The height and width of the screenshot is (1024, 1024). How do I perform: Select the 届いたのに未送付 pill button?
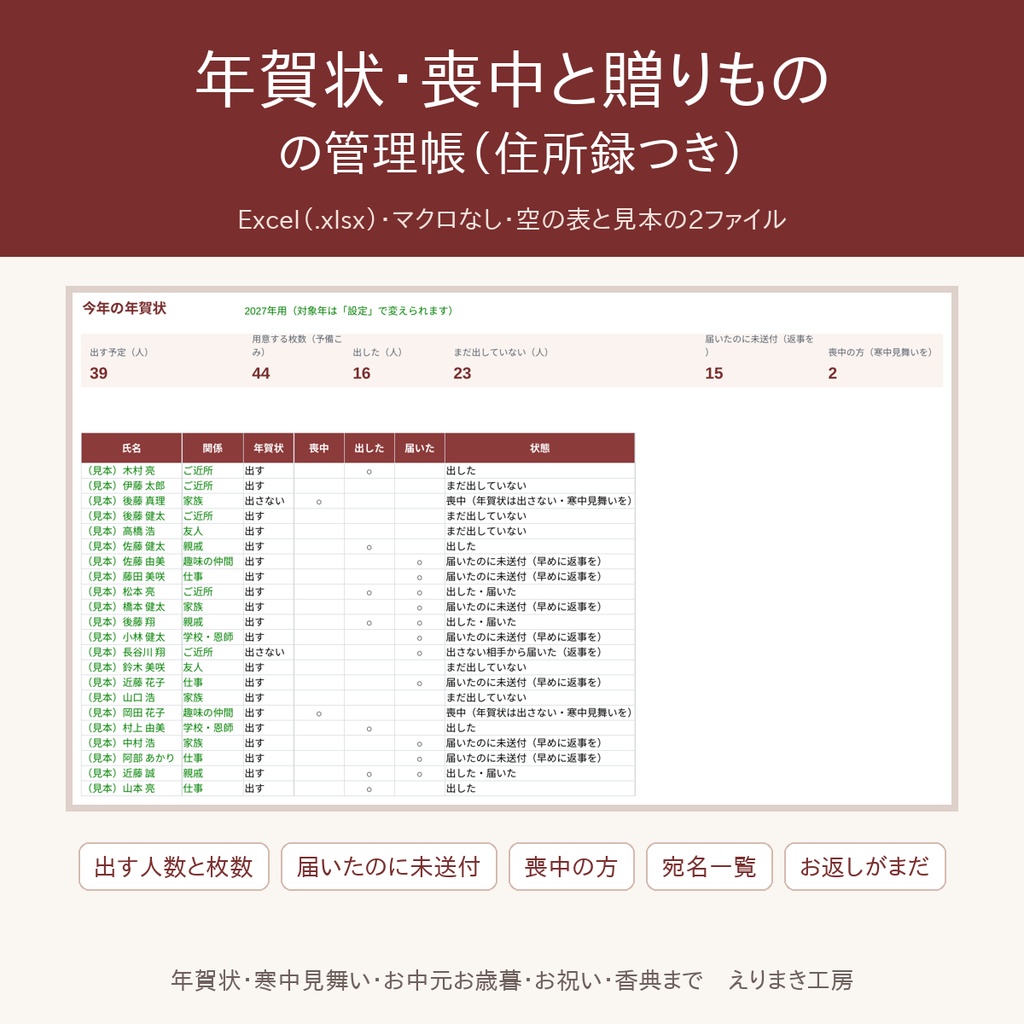pyautogui.click(x=389, y=866)
